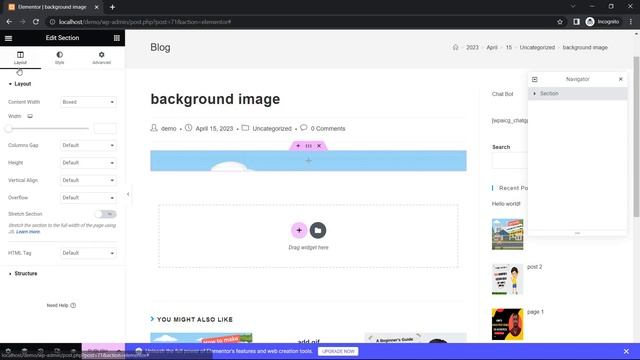Image resolution: width=640 pixels, height=360 pixels.
Task: Click the page 1 yellow thumbnail
Action: pos(507,324)
